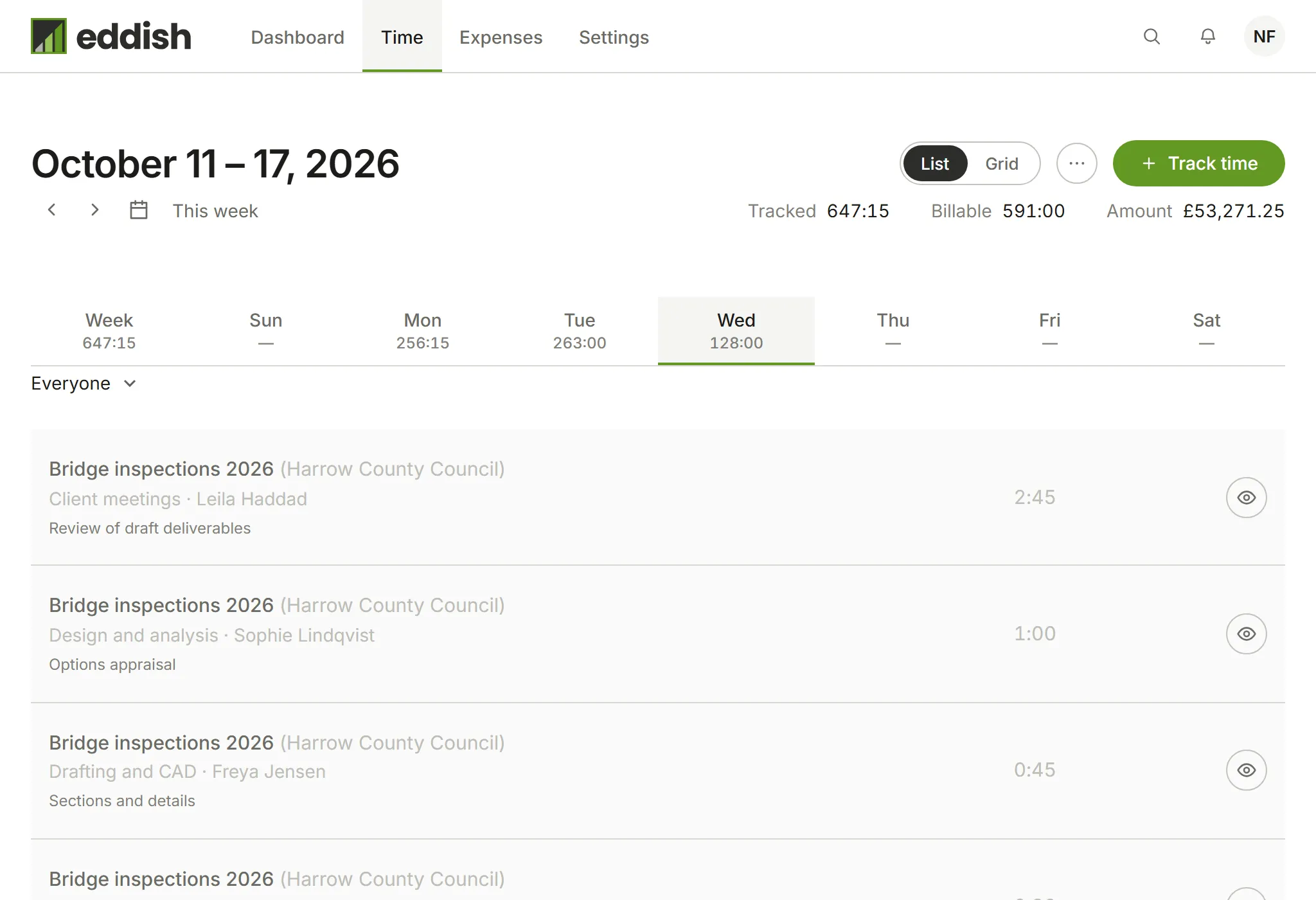Screen dimensions: 1316x900
Task: Select the Mon 256:15 tab
Action: 423,331
